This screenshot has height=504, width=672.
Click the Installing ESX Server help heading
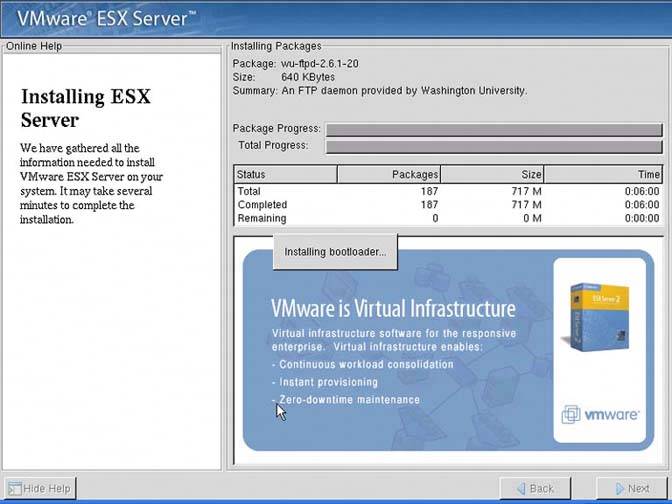coord(85,108)
